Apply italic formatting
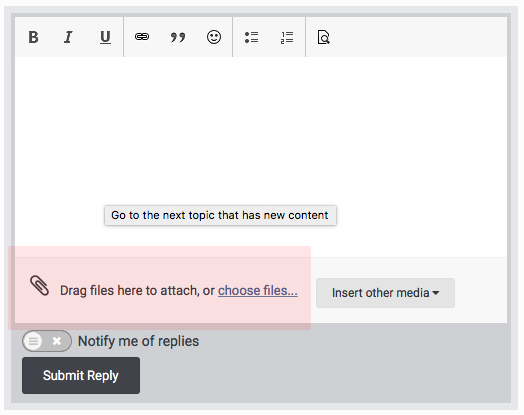Viewport: 524px width, 415px height. (69, 37)
